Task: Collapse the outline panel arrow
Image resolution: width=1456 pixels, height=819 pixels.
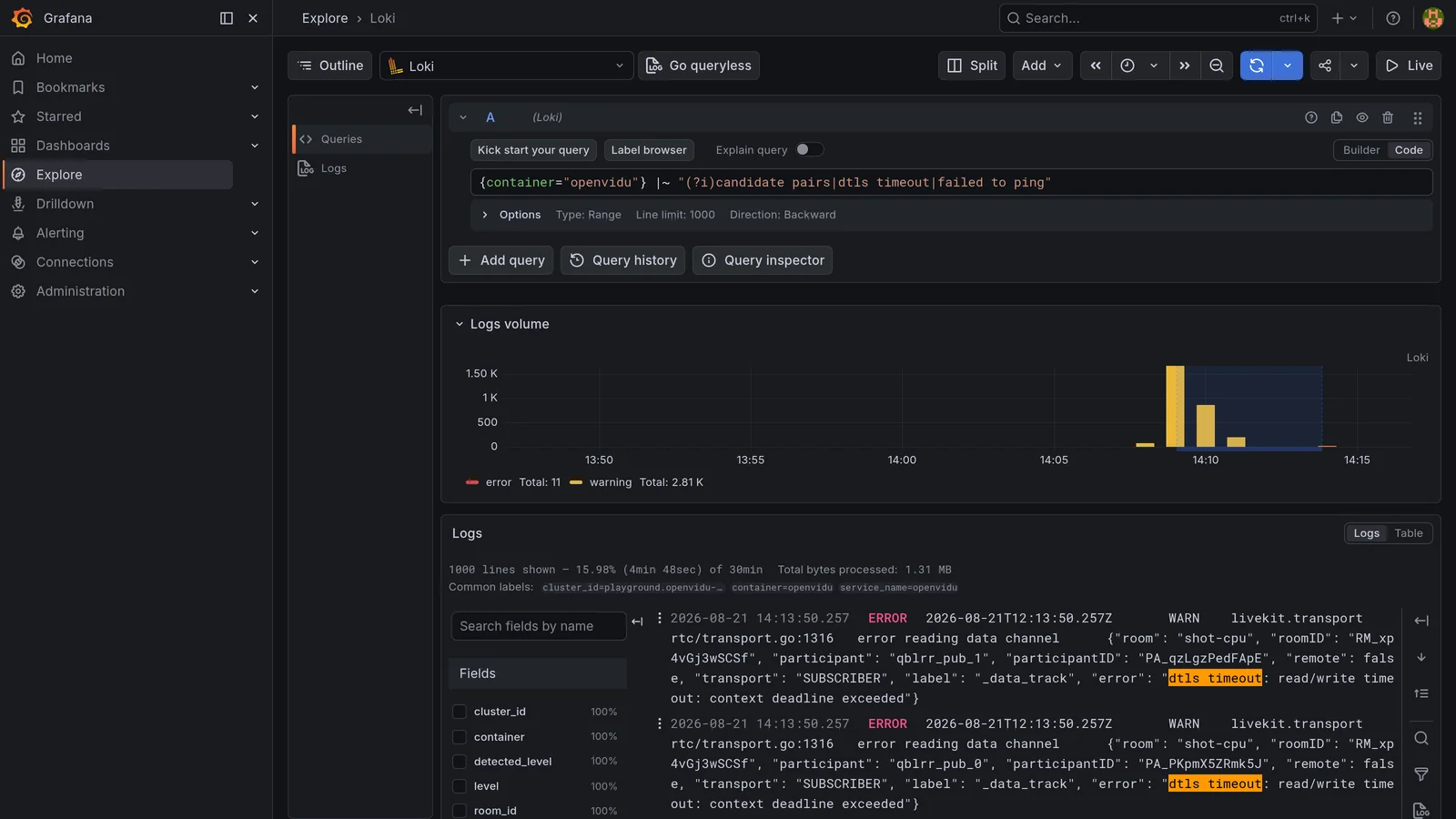Action: pos(415,110)
